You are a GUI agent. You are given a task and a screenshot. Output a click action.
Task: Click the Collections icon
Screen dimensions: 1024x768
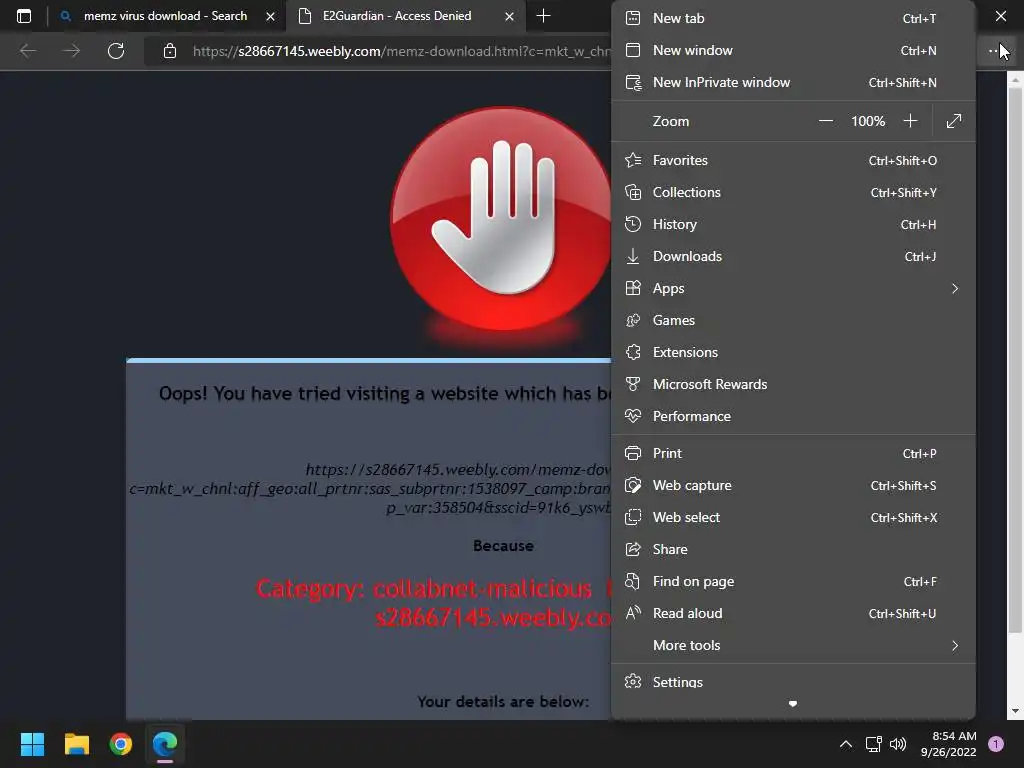coord(633,192)
